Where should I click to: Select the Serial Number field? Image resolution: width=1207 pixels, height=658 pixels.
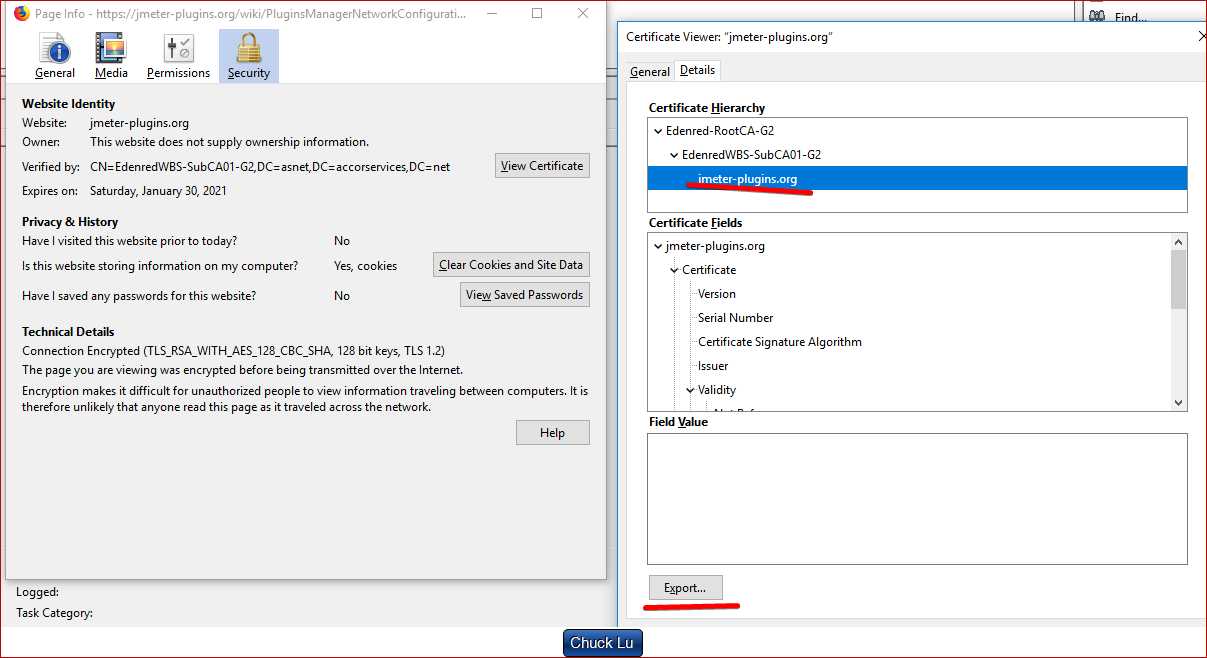[x=736, y=318]
